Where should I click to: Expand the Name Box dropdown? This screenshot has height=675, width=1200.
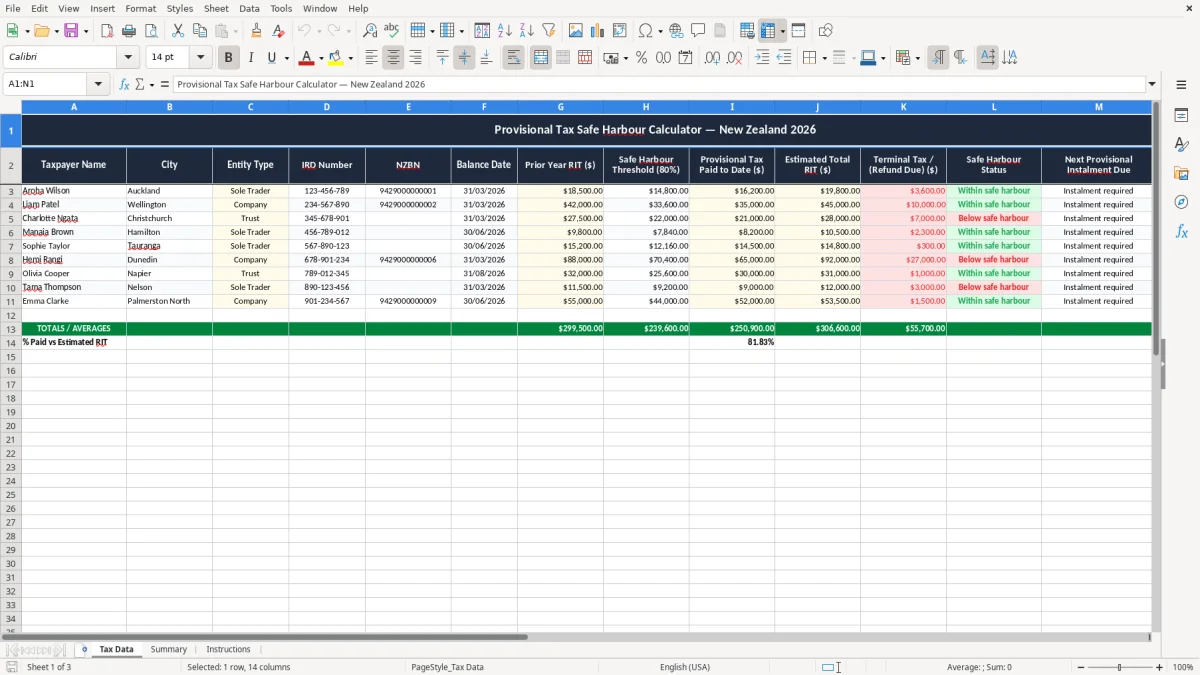tap(98, 84)
